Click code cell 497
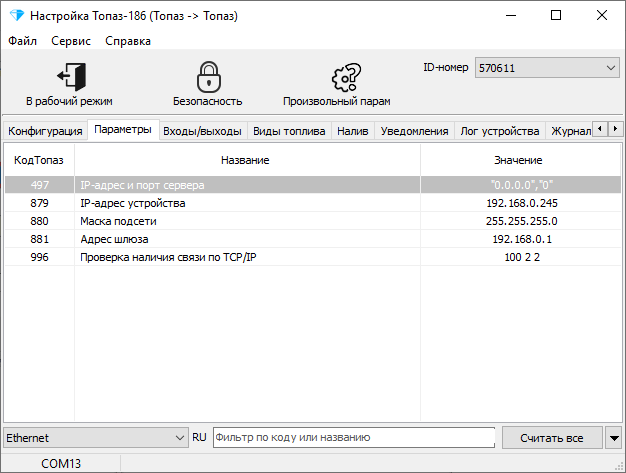The width and height of the screenshot is (626, 473). [40, 185]
